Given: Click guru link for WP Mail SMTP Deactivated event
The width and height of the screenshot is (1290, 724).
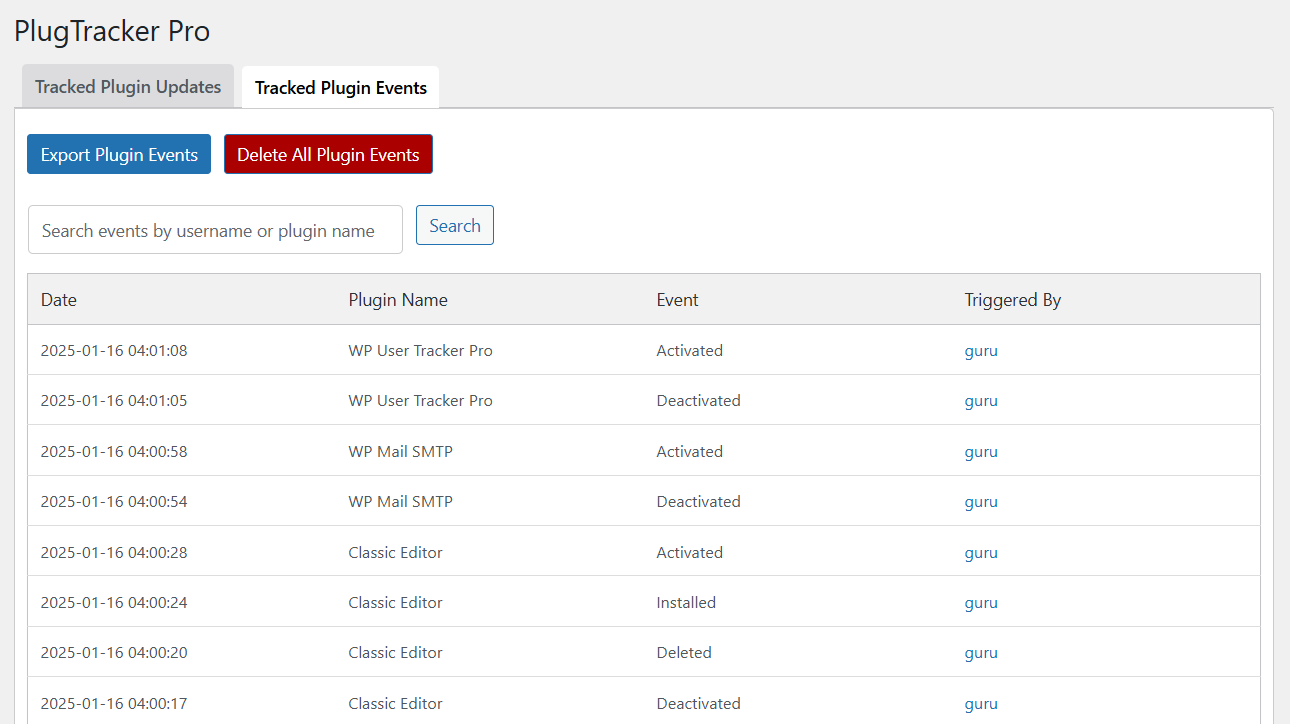Looking at the screenshot, I should 981,502.
